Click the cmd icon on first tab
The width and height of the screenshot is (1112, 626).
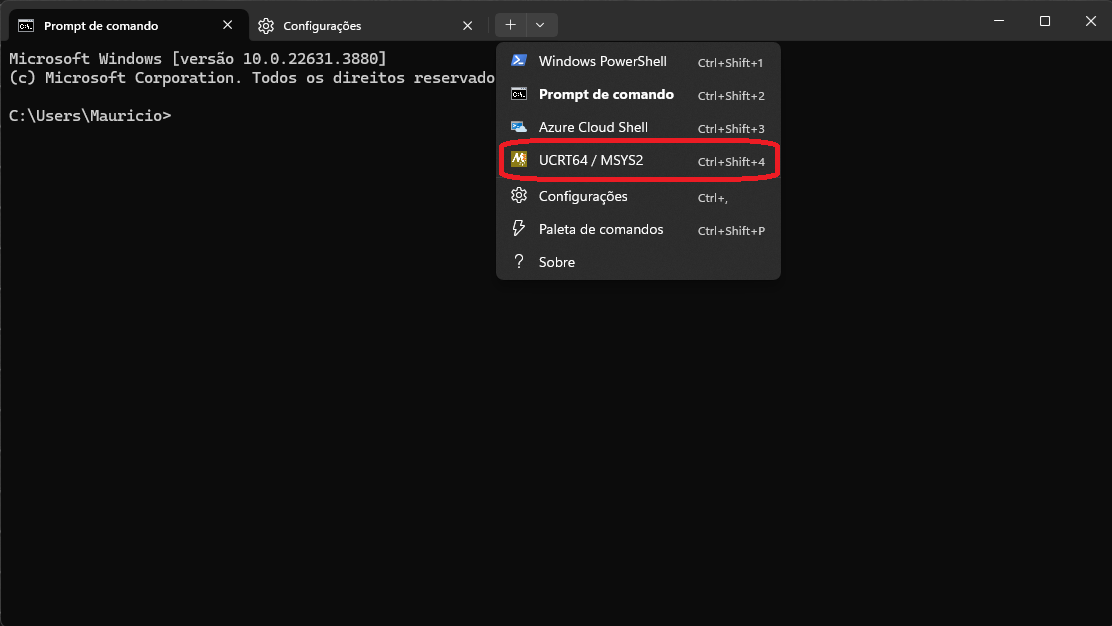[26, 26]
